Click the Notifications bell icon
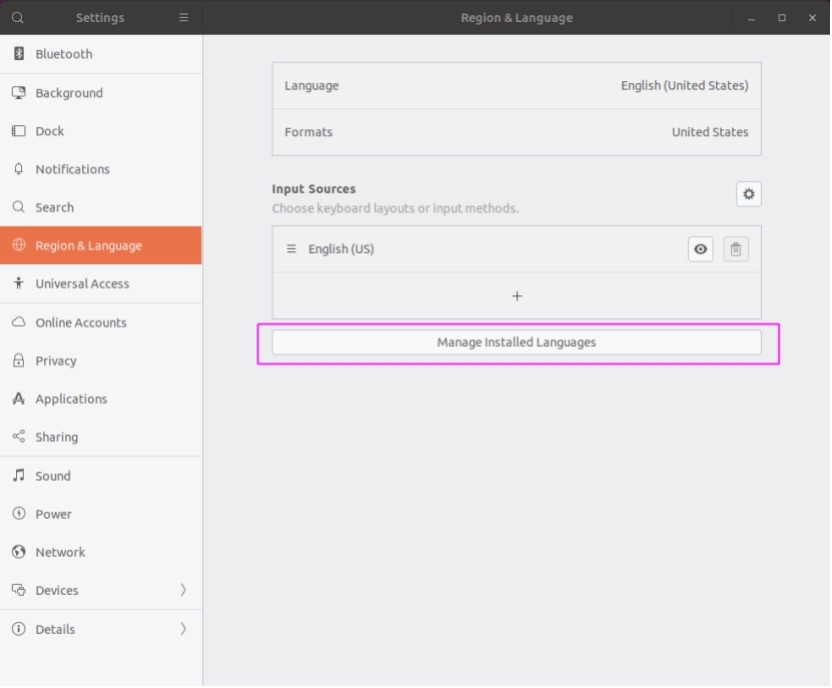The width and height of the screenshot is (832, 688). (x=19, y=169)
